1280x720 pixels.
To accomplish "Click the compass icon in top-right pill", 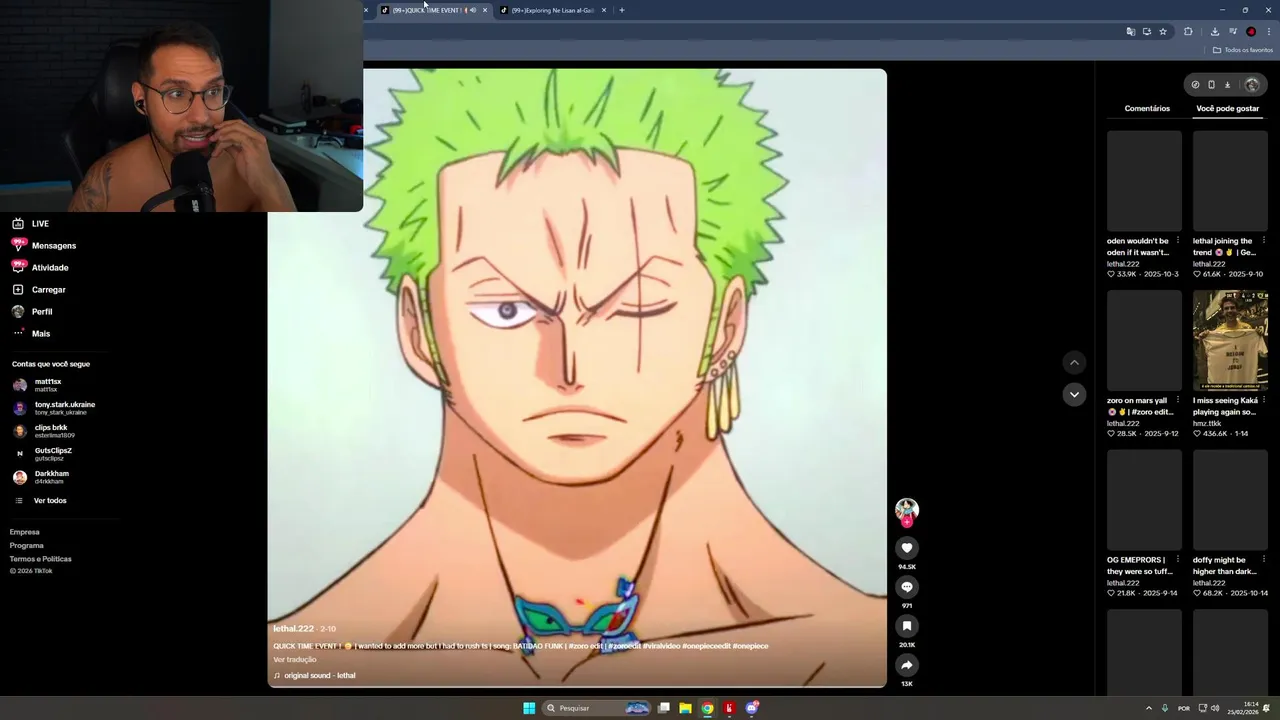I will 1195,85.
